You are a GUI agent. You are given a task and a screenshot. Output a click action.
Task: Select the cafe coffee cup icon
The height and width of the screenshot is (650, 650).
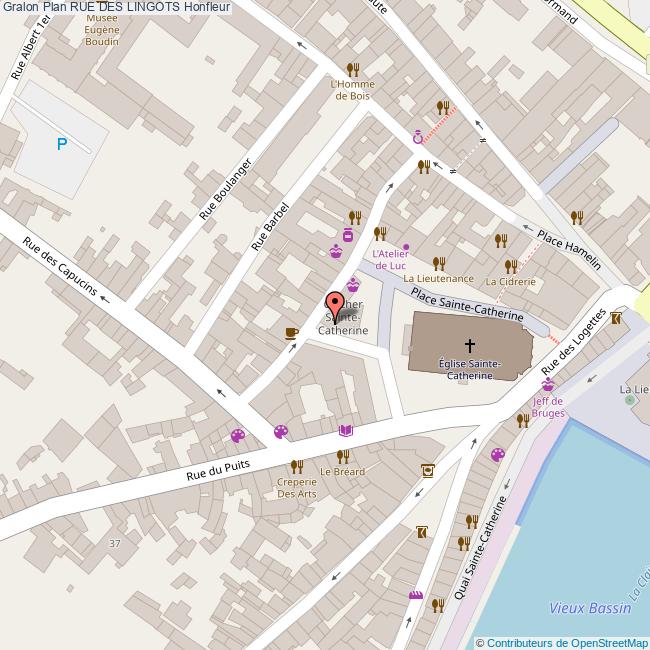[x=291, y=332]
